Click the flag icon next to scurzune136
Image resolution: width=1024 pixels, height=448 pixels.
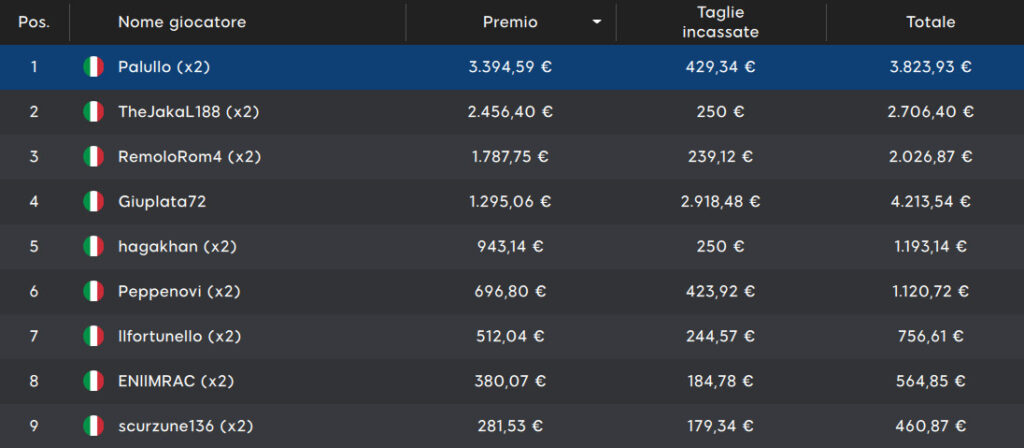pyautogui.click(x=93, y=426)
